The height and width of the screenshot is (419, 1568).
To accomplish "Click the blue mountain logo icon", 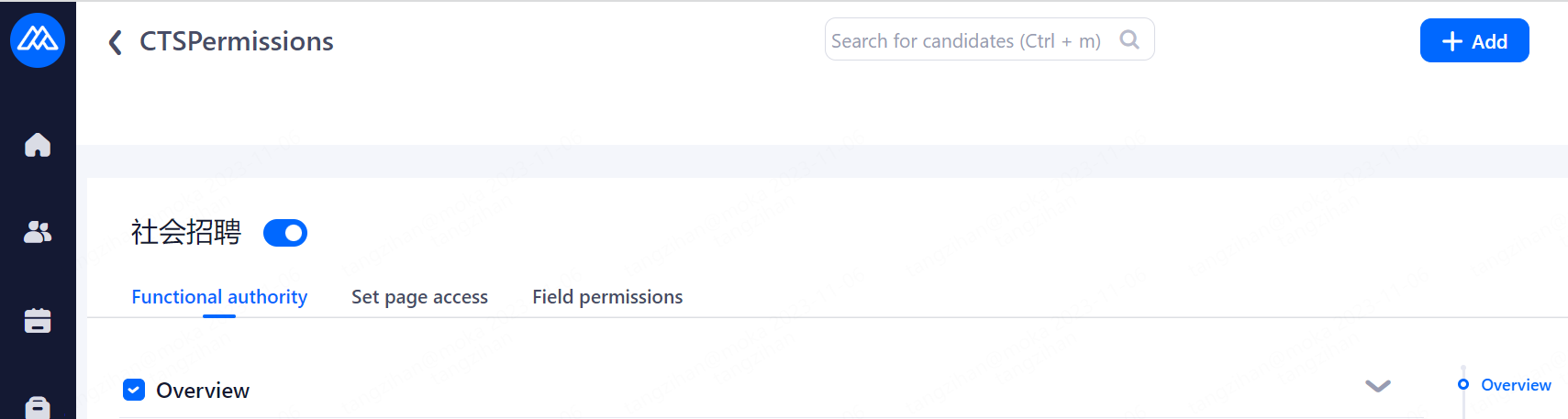I will 38,40.
